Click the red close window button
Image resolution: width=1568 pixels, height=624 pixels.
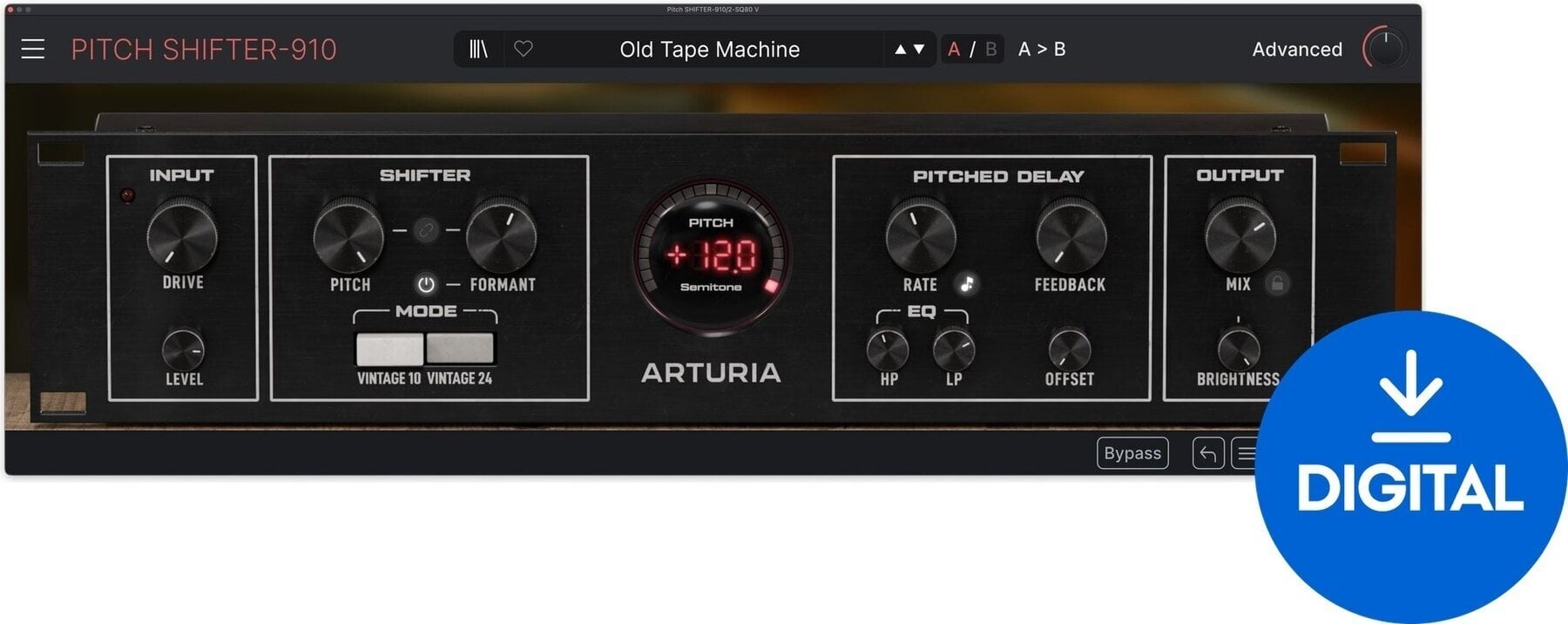tap(10, 10)
